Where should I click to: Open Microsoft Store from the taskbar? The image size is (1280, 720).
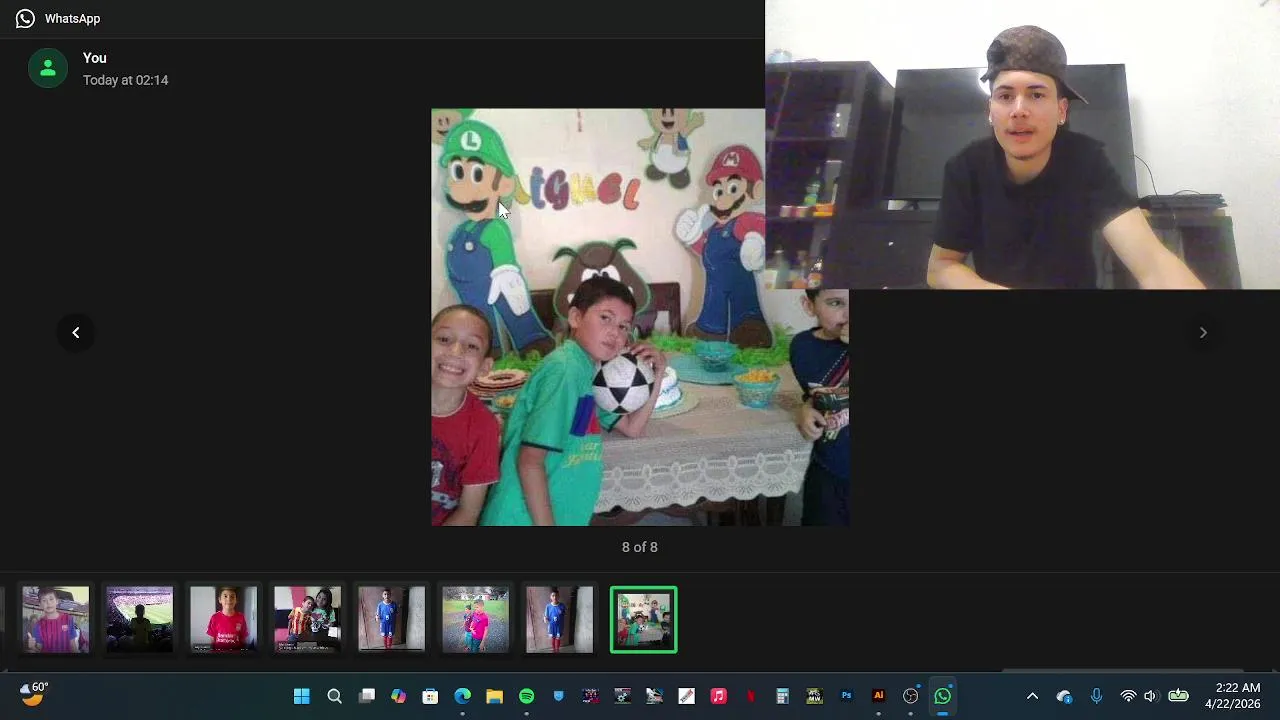coord(430,696)
